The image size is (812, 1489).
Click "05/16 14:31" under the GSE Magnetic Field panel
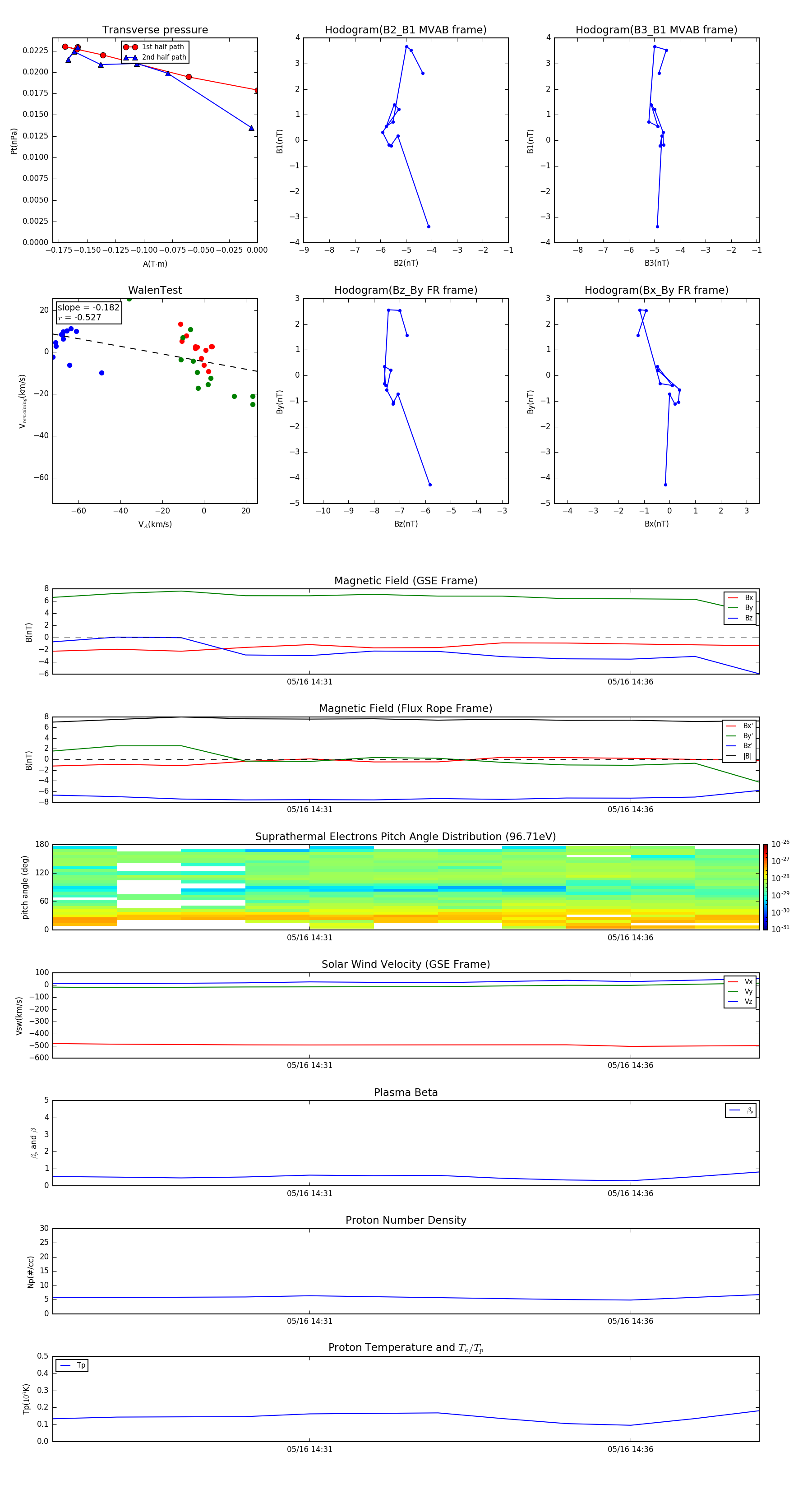click(x=310, y=681)
